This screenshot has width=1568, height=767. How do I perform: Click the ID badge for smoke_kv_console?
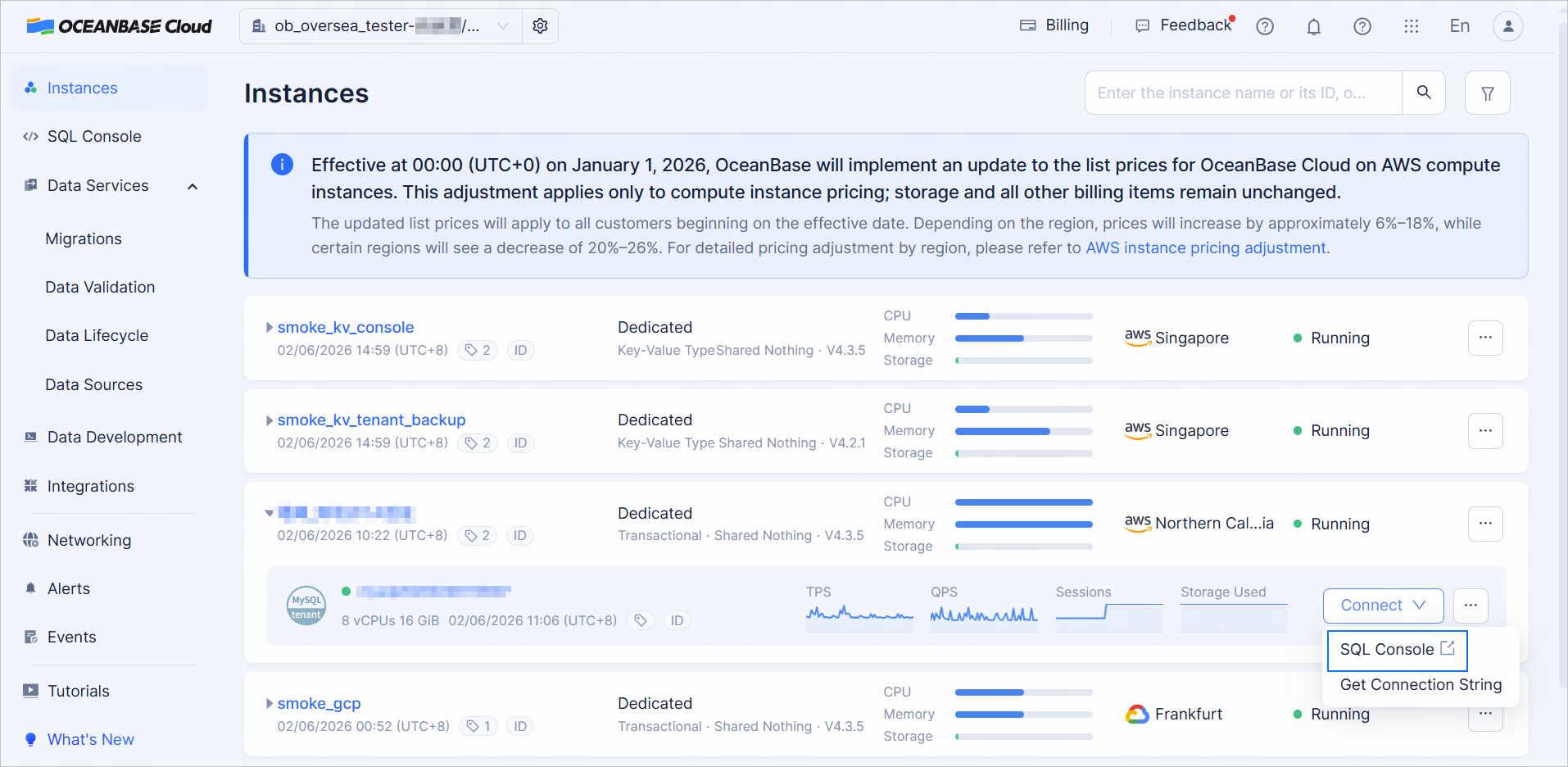[520, 351]
